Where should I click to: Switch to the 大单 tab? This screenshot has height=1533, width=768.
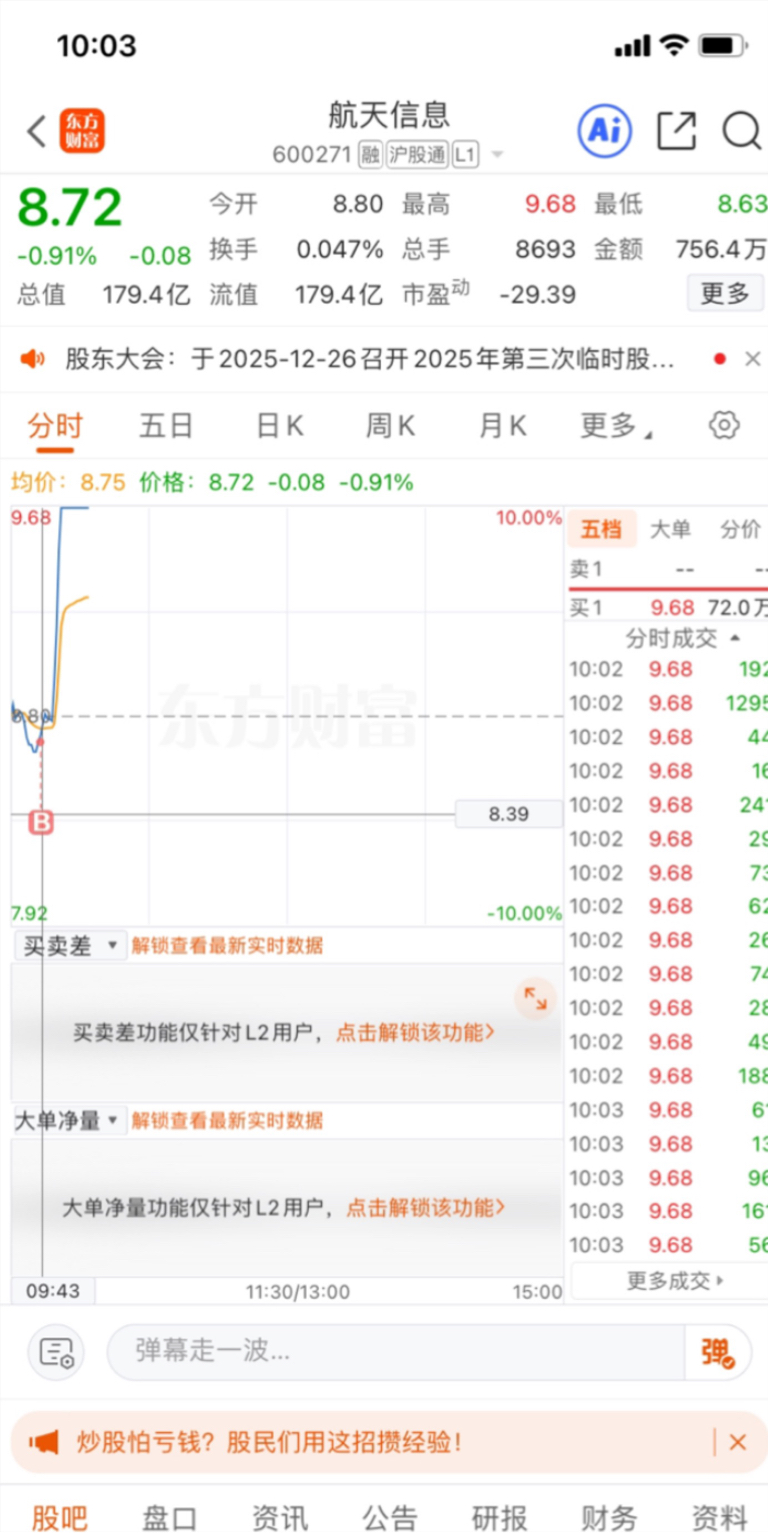670,529
